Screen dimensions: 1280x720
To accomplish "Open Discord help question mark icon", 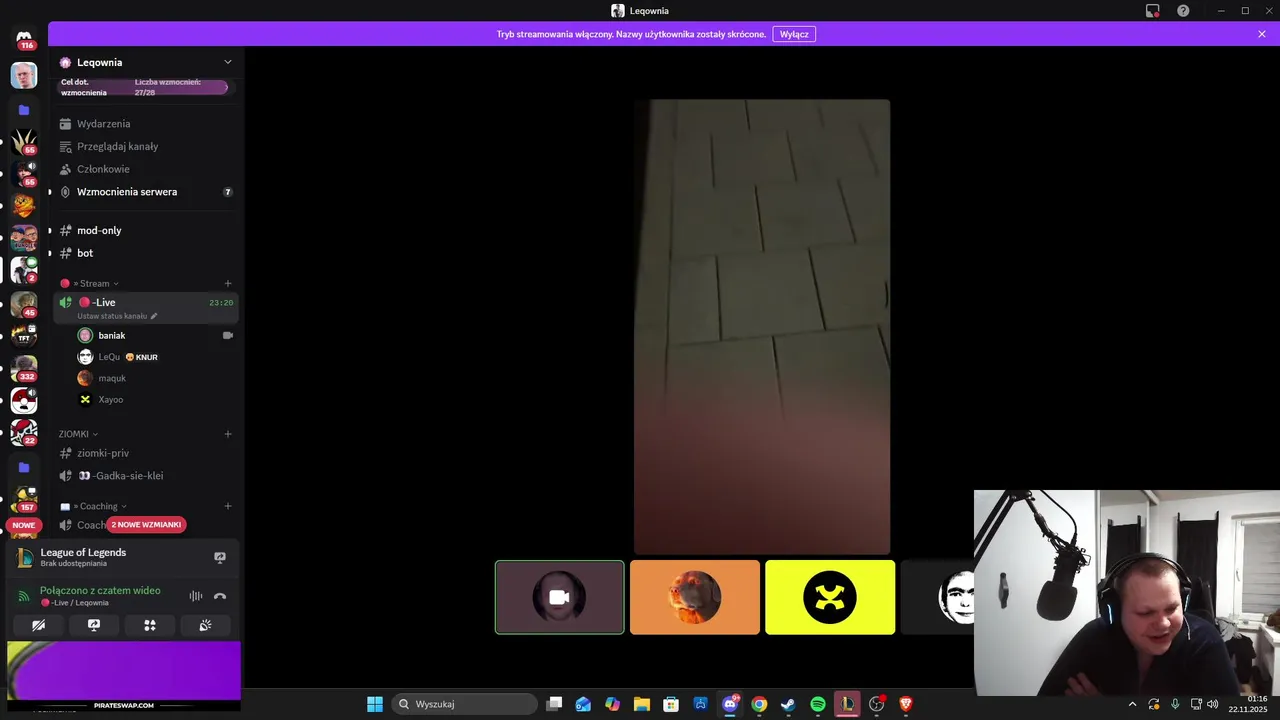I will click(1184, 11).
